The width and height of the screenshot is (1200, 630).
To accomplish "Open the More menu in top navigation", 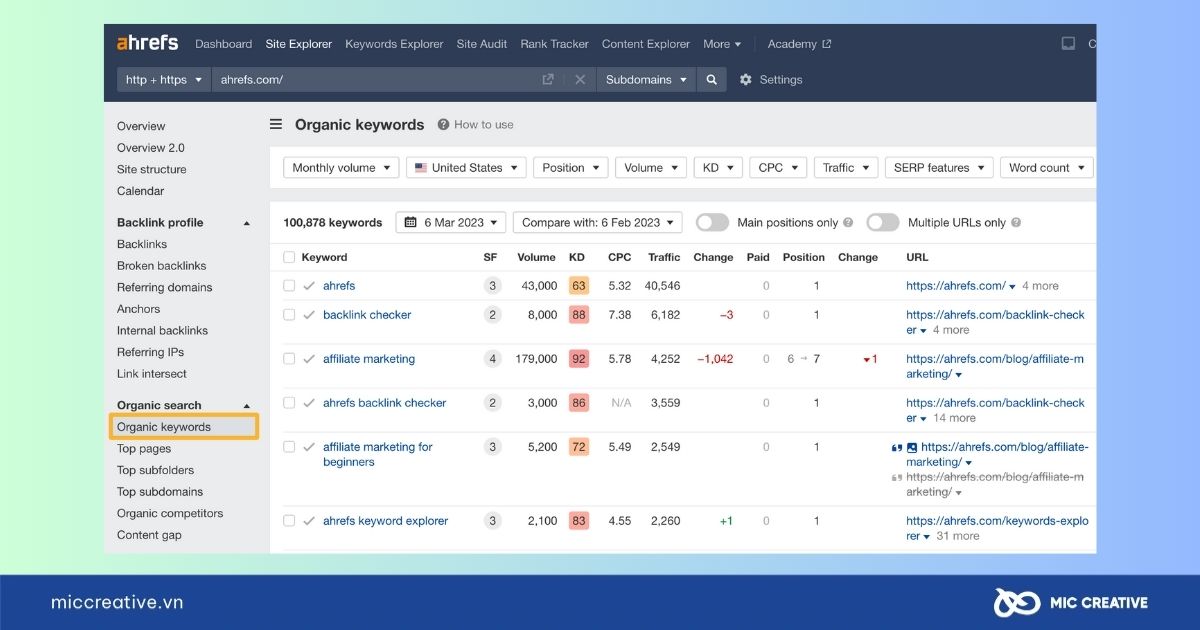I will click(722, 44).
